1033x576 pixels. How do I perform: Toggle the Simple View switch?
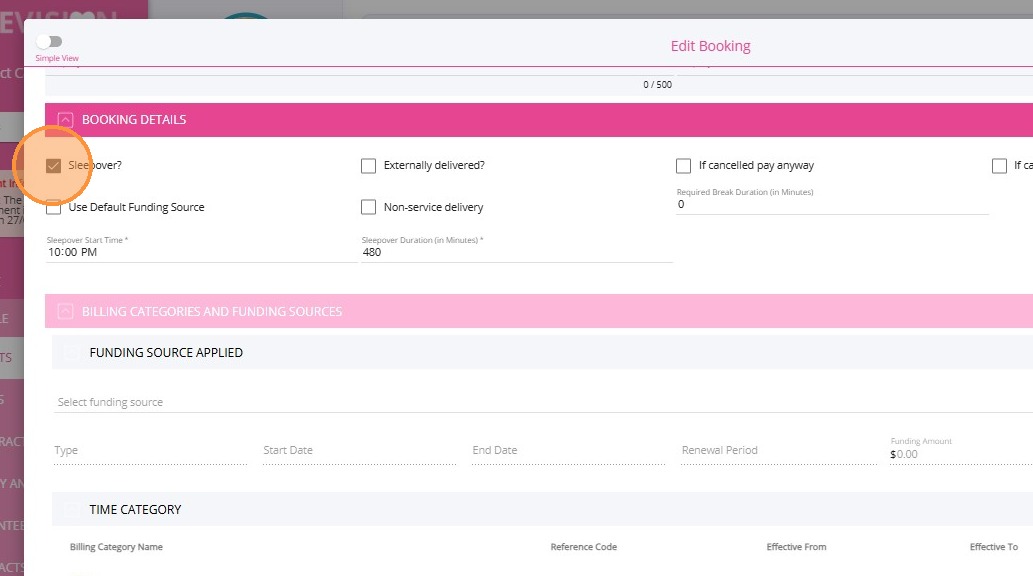[x=48, y=42]
